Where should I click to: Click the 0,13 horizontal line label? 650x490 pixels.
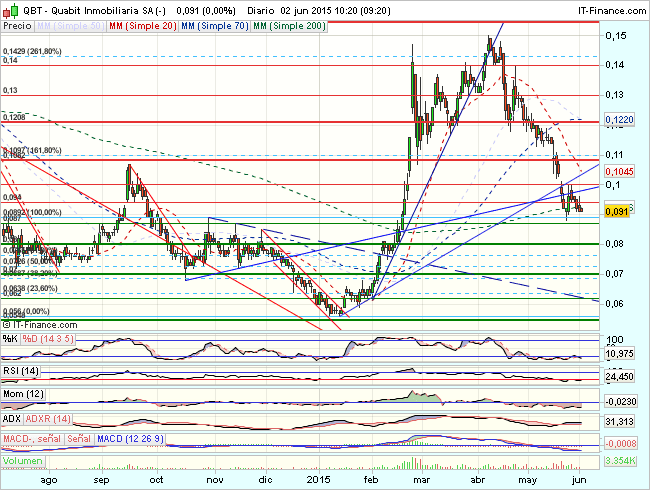pos(10,90)
